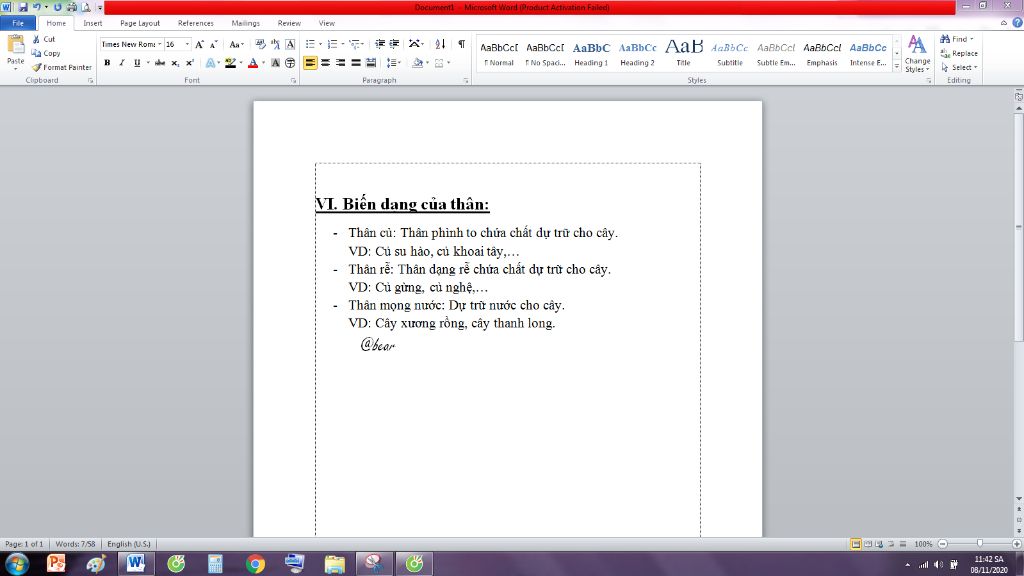The image size is (1024, 576).
Task: Click the Paste icon in Clipboard group
Action: point(15,46)
